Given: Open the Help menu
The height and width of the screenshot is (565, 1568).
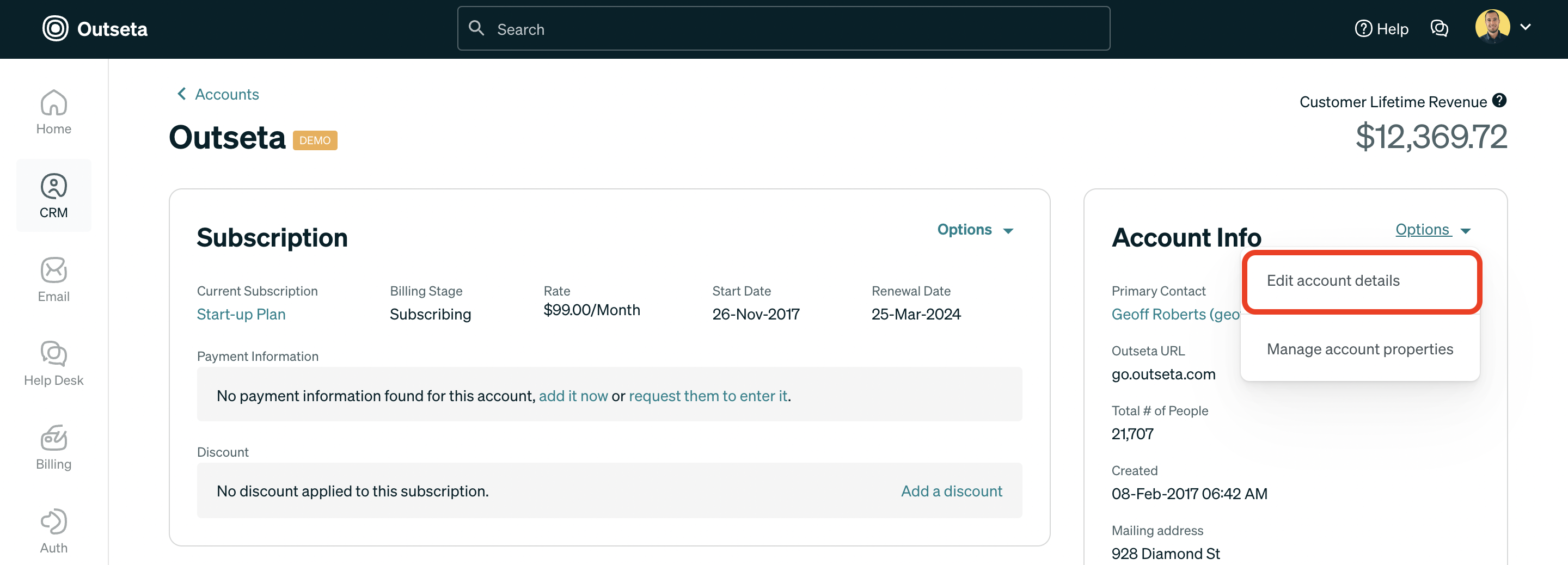Looking at the screenshot, I should 1382,29.
